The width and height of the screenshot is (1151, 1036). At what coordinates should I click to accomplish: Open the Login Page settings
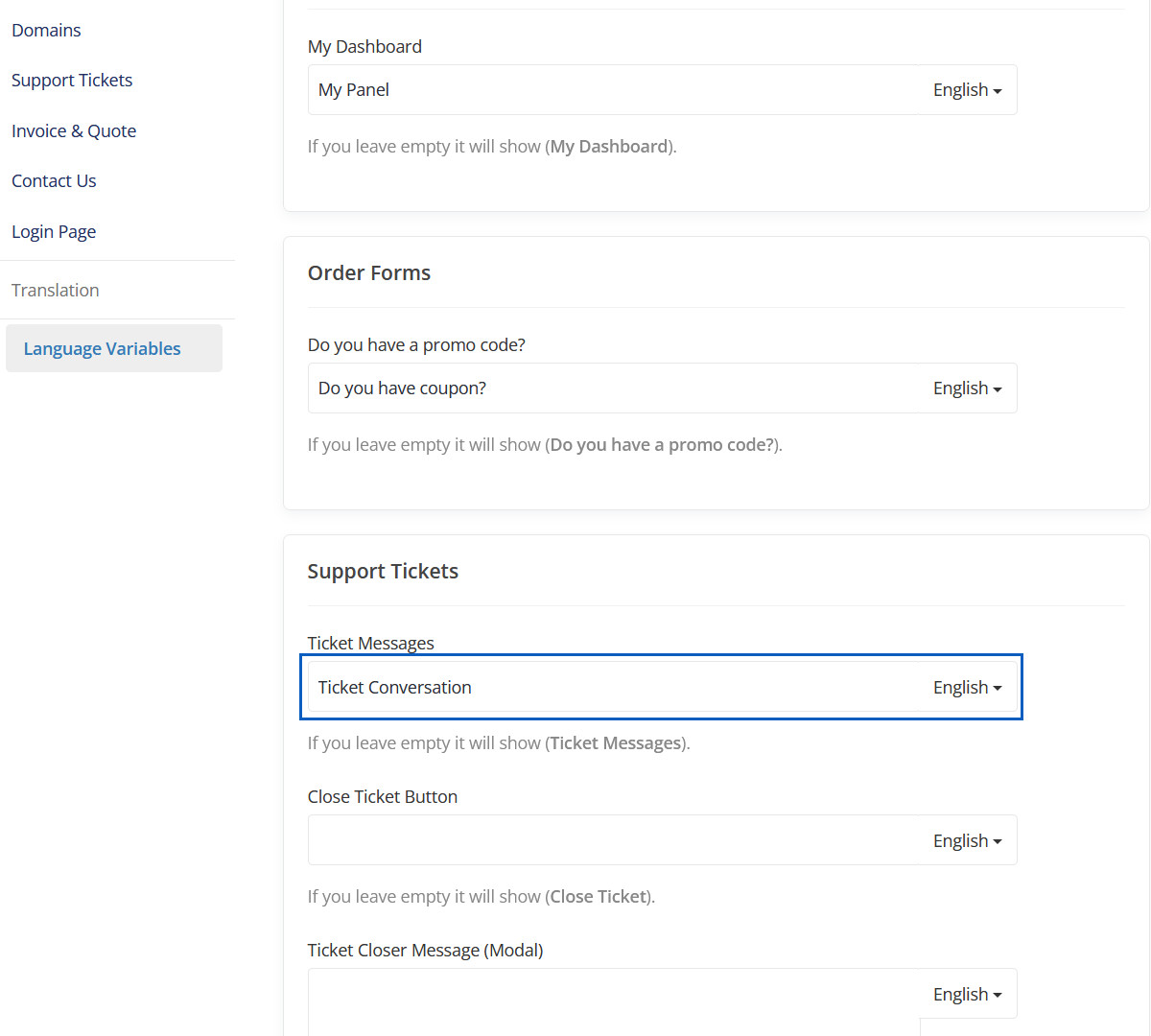coord(54,231)
